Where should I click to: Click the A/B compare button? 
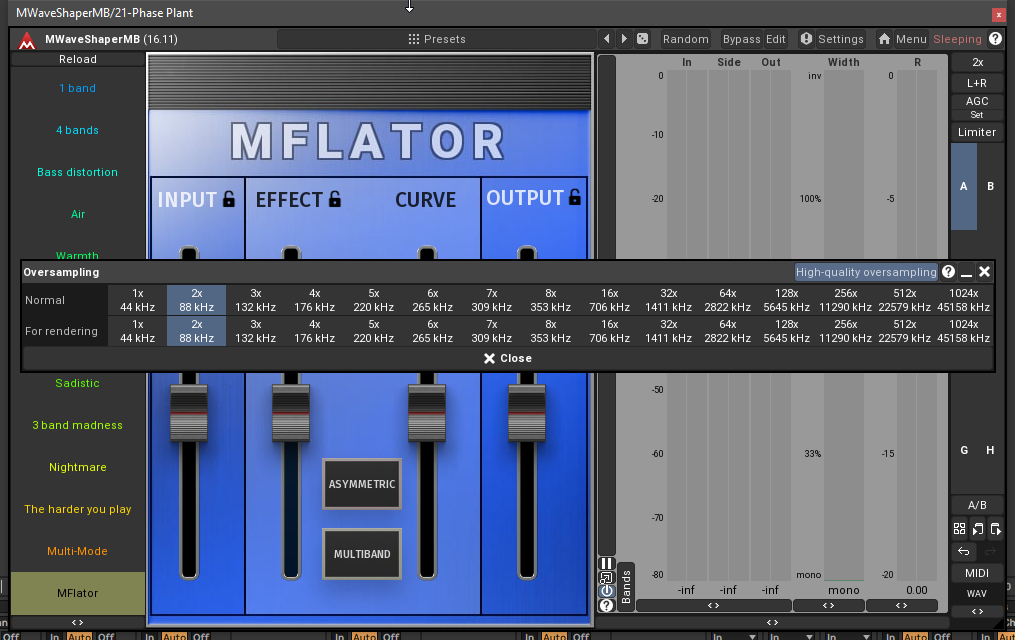coord(977,505)
